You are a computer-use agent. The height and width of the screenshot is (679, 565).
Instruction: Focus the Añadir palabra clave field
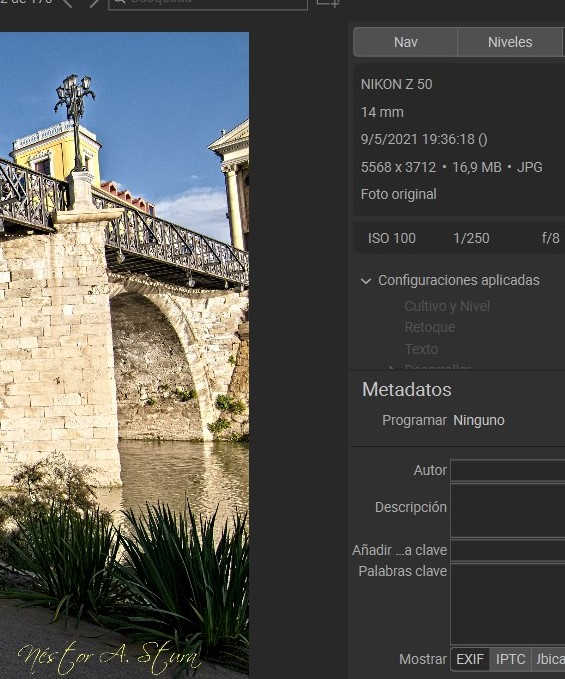(507, 550)
